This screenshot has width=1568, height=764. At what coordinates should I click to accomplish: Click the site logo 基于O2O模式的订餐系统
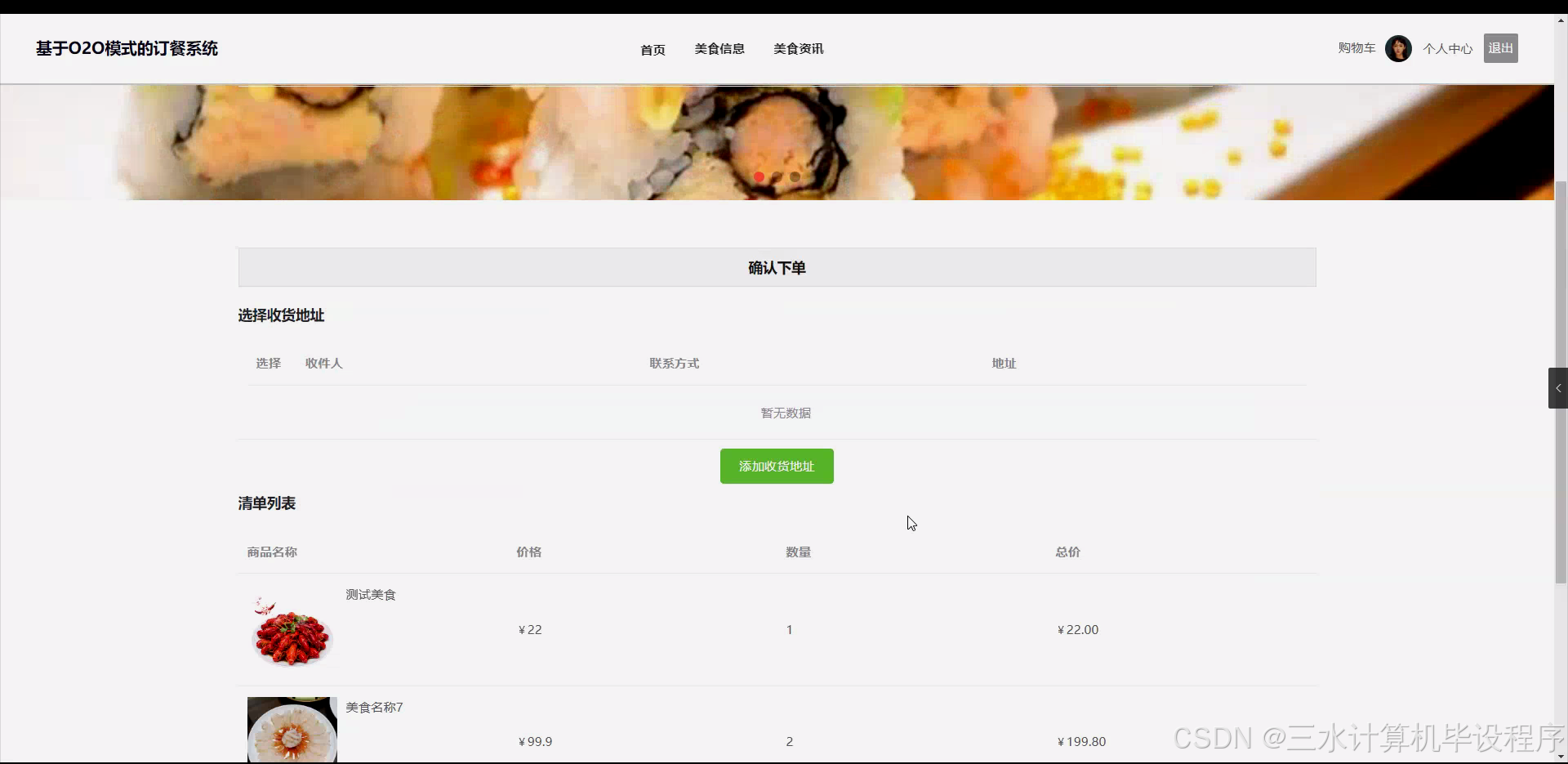point(126,48)
